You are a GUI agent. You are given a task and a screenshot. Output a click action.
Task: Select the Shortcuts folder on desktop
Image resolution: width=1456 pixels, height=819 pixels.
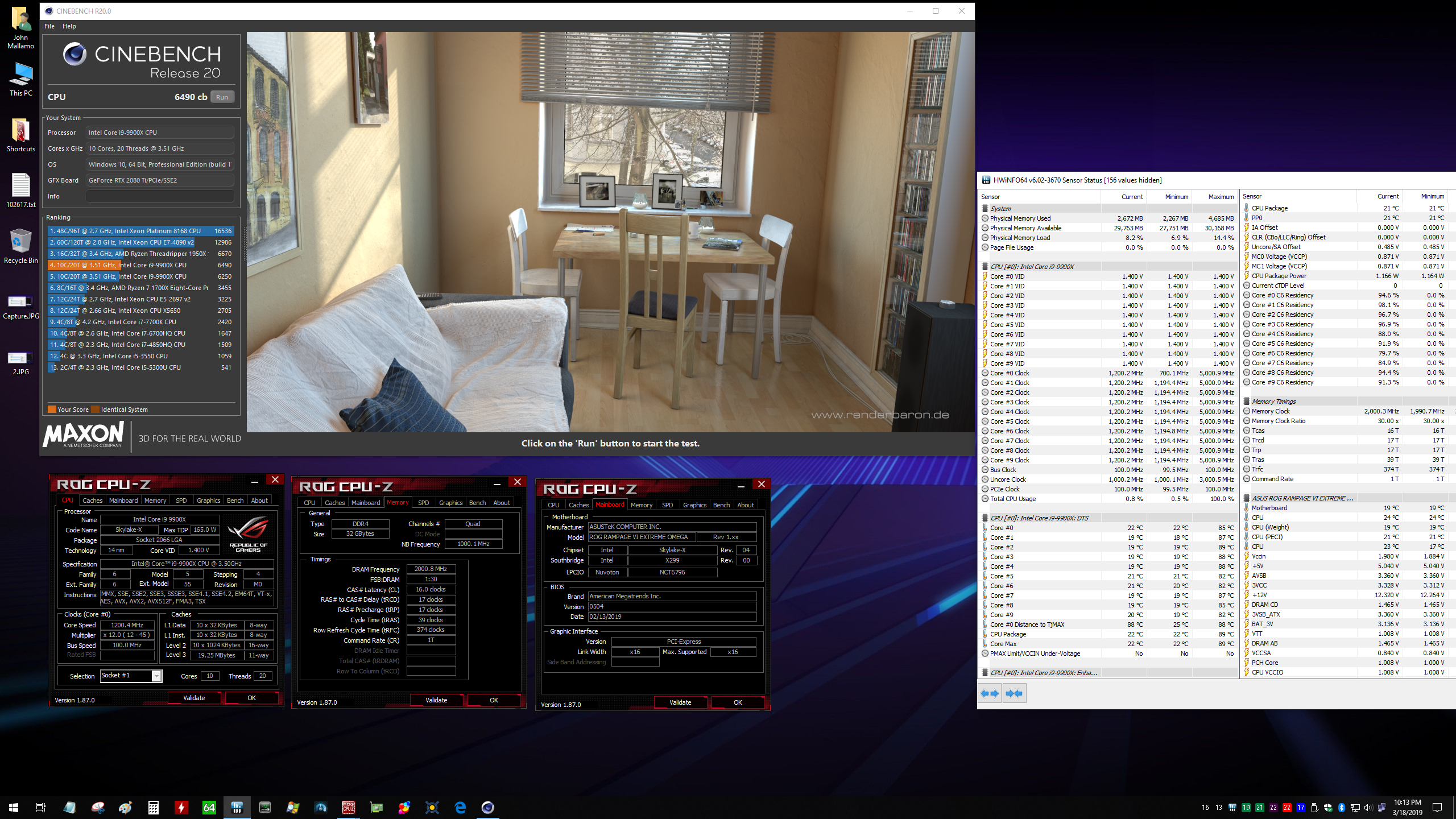21,135
